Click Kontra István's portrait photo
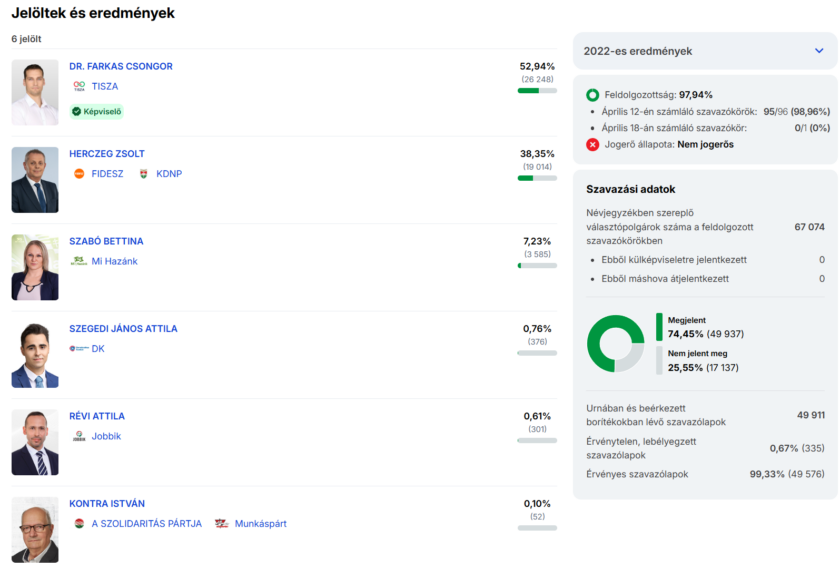The image size is (840, 568). click(x=35, y=530)
